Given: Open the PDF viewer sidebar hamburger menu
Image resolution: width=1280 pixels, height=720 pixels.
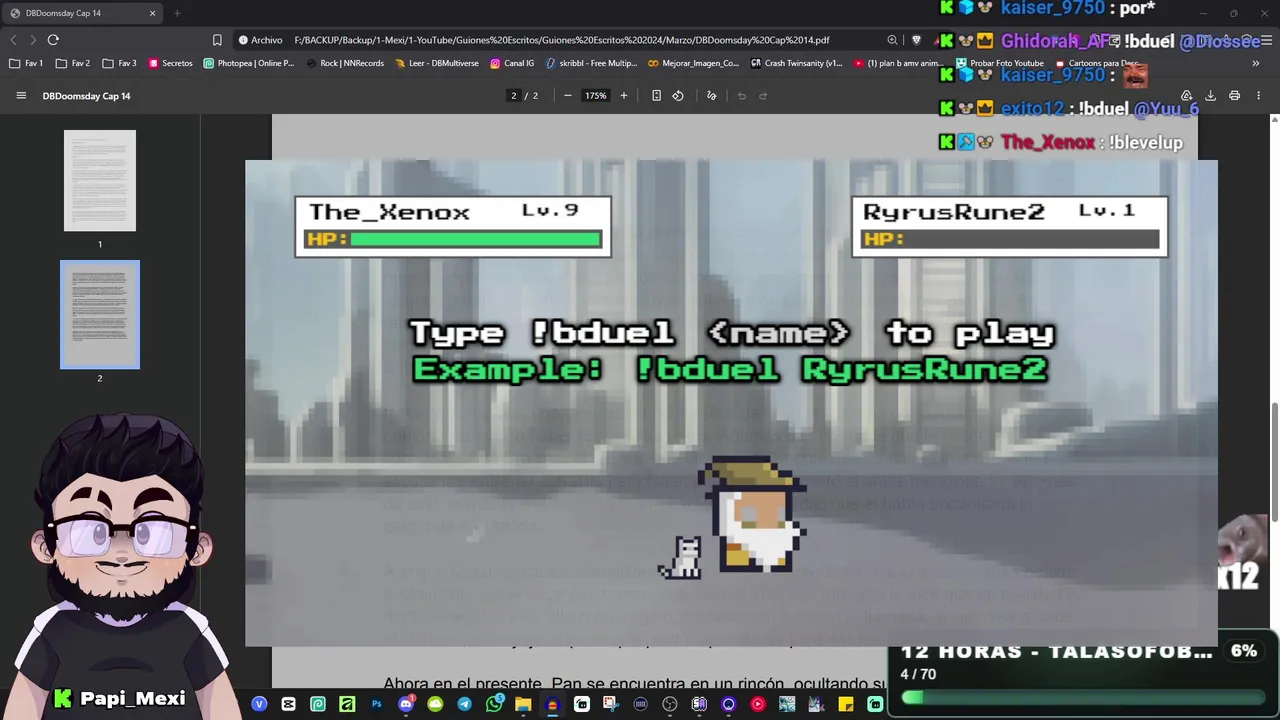Looking at the screenshot, I should coord(21,96).
